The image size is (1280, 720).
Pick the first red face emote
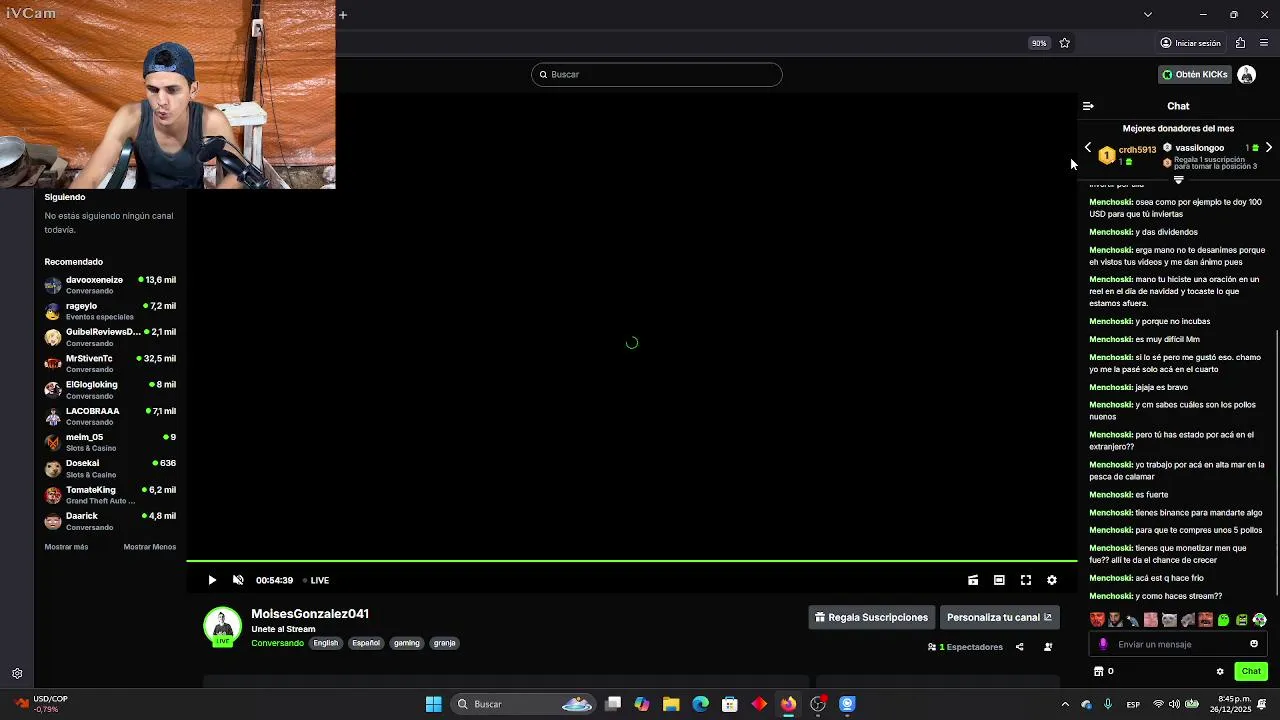click(x=1097, y=620)
